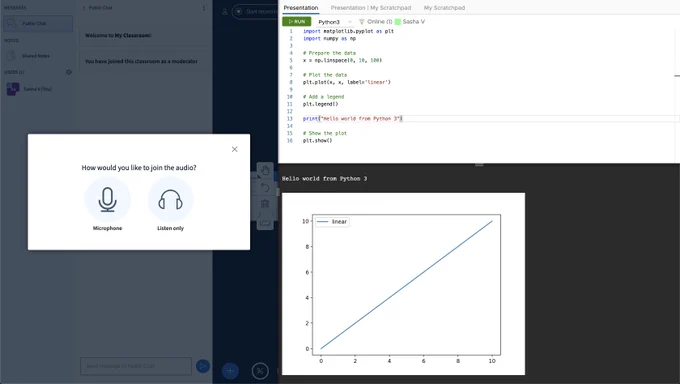Open Shared Notes
Viewport: 680px width, 384px height.
point(36,56)
